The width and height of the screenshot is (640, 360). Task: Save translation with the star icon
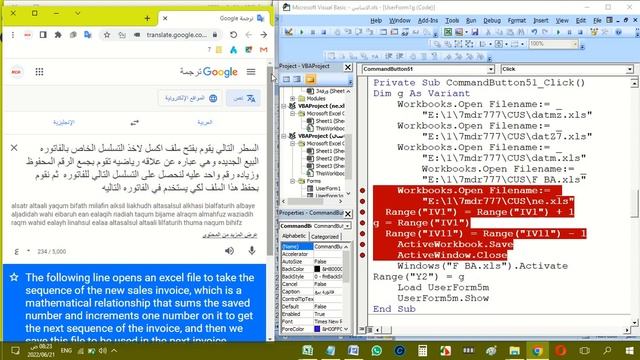pyautogui.click(x=14, y=278)
